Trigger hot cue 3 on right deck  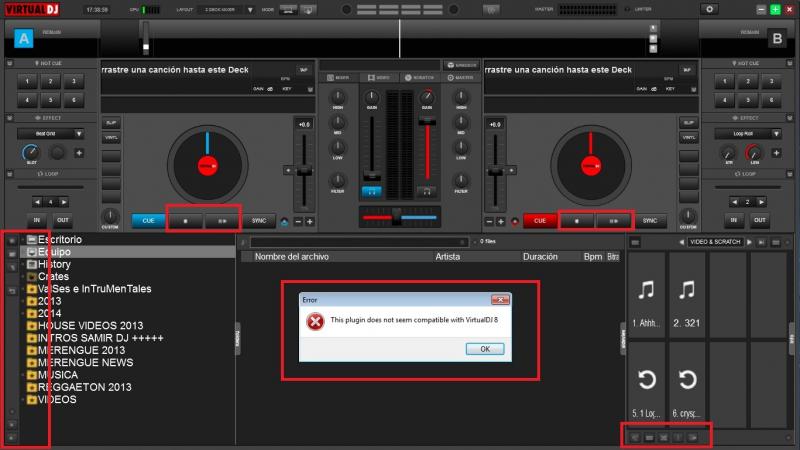tap(771, 81)
